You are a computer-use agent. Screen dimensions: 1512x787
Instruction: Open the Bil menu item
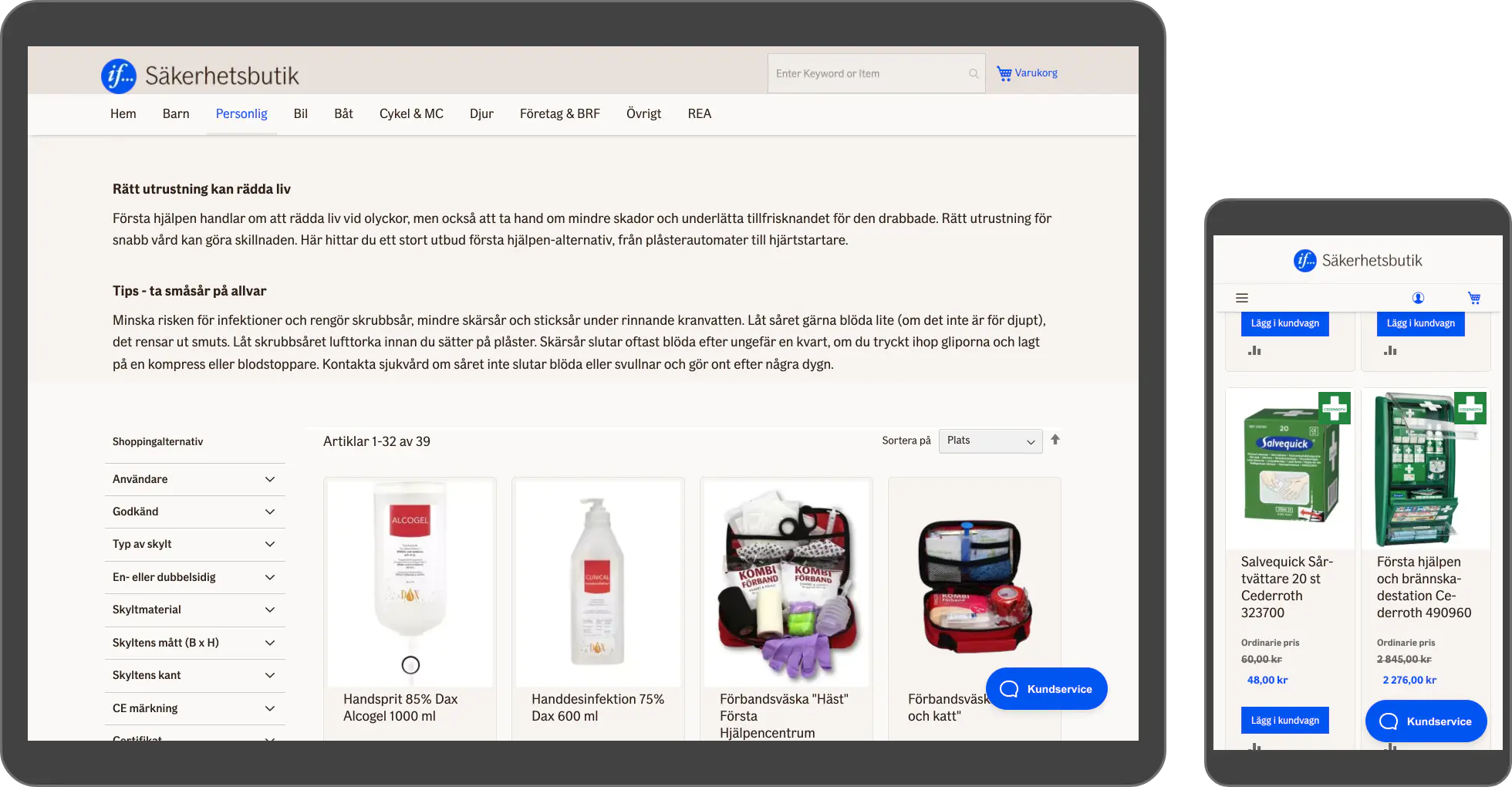click(301, 114)
